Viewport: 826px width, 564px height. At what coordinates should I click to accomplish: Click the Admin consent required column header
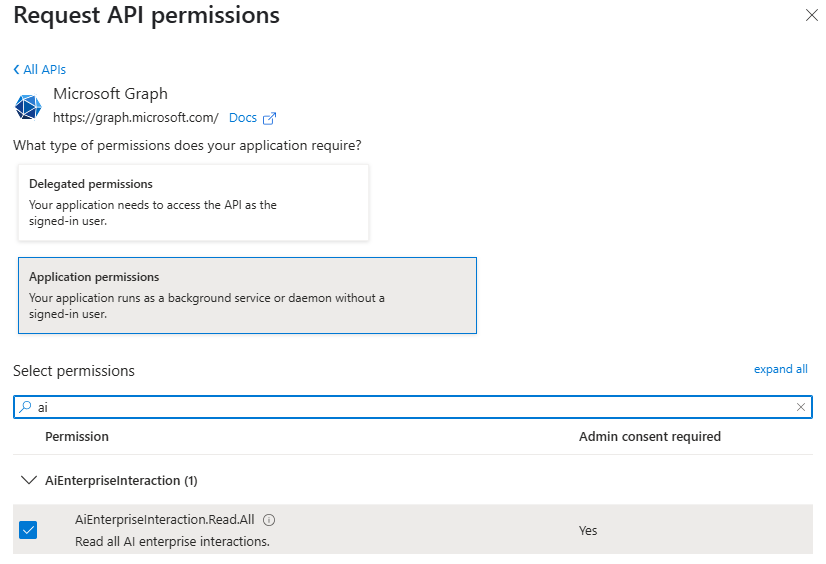649,436
